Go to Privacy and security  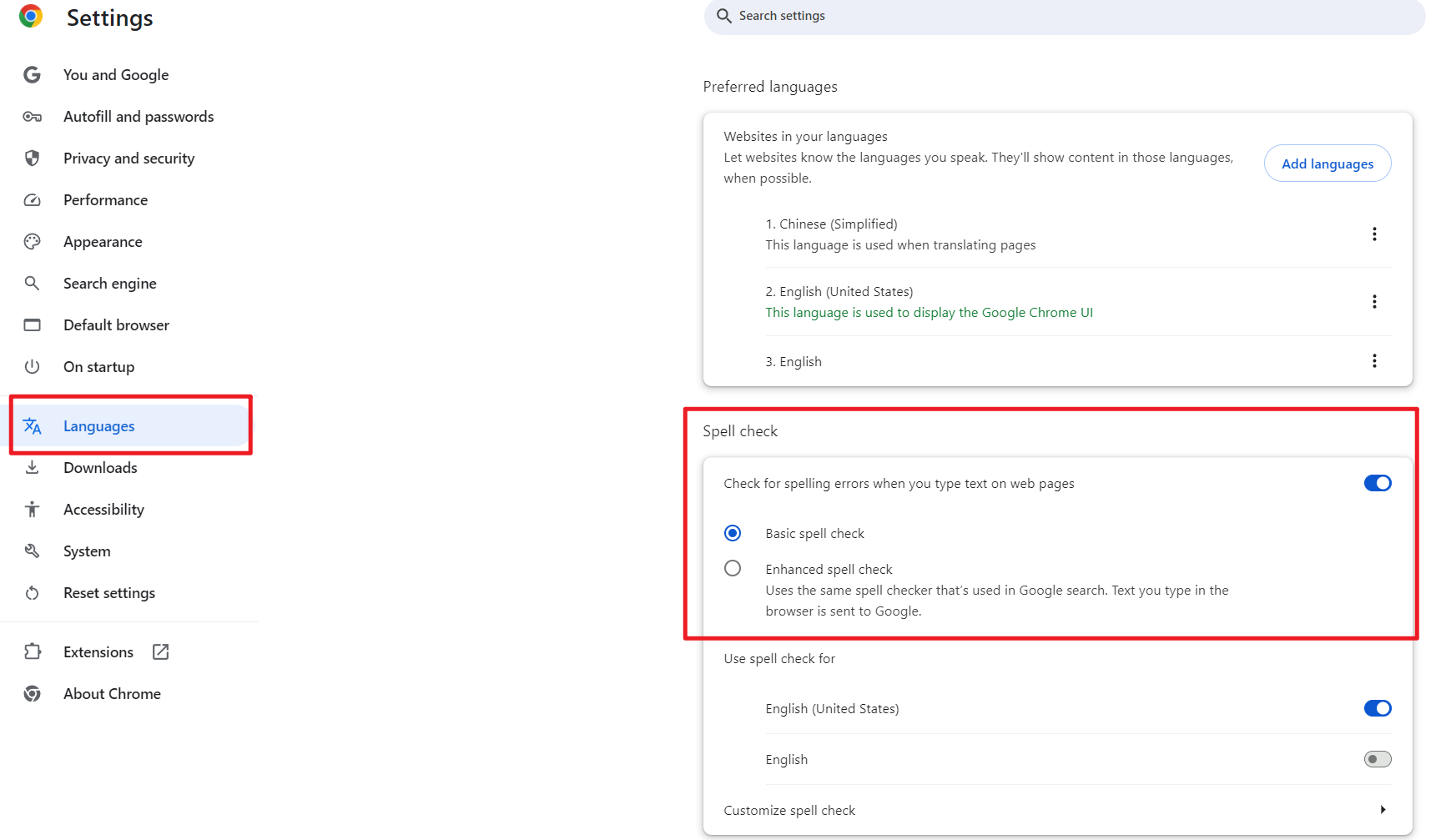point(129,158)
